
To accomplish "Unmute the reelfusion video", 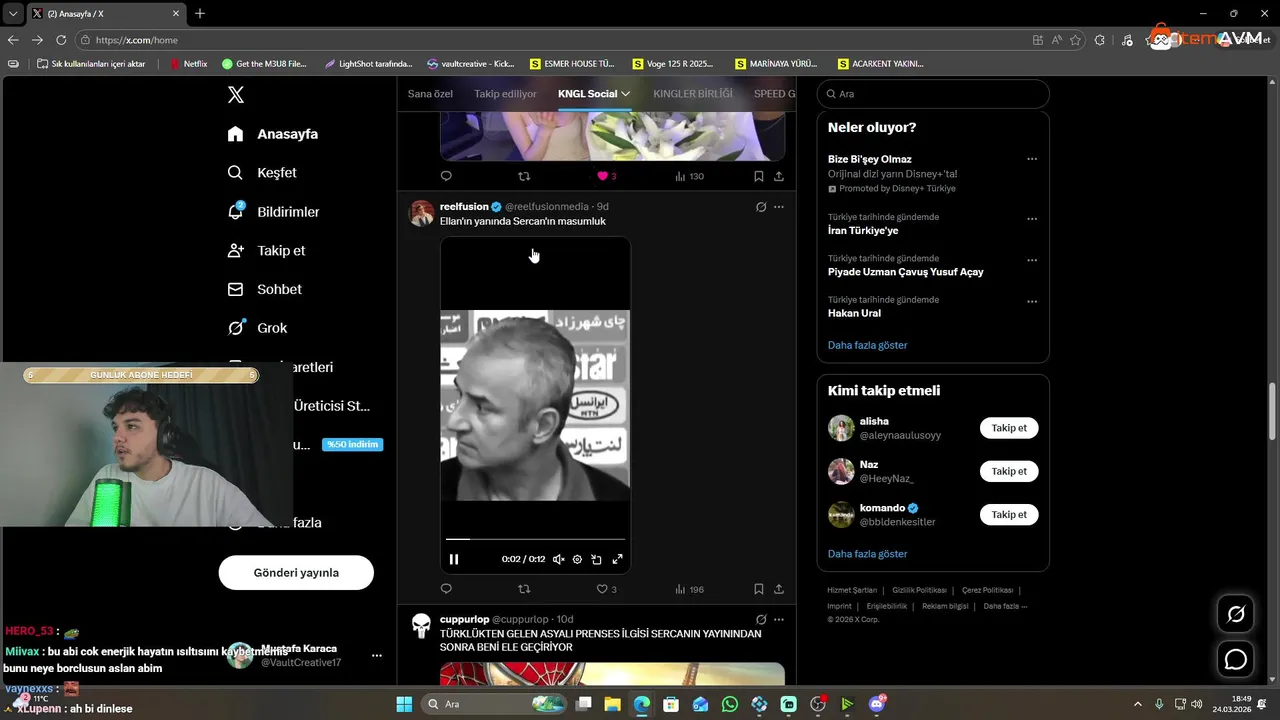I will coord(558,560).
